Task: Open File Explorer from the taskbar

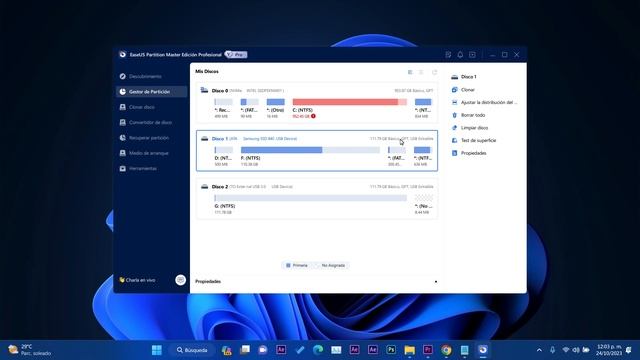Action: pyautogui.click(x=409, y=350)
